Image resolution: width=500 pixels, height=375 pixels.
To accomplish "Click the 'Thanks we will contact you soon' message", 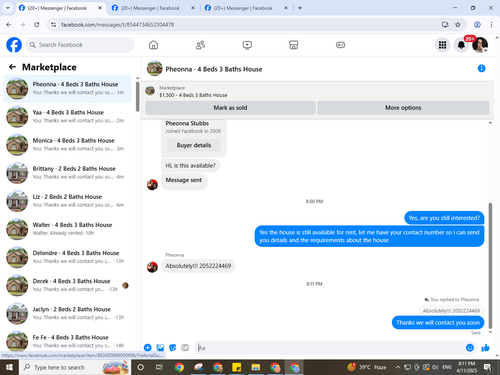I will pyautogui.click(x=438, y=323).
